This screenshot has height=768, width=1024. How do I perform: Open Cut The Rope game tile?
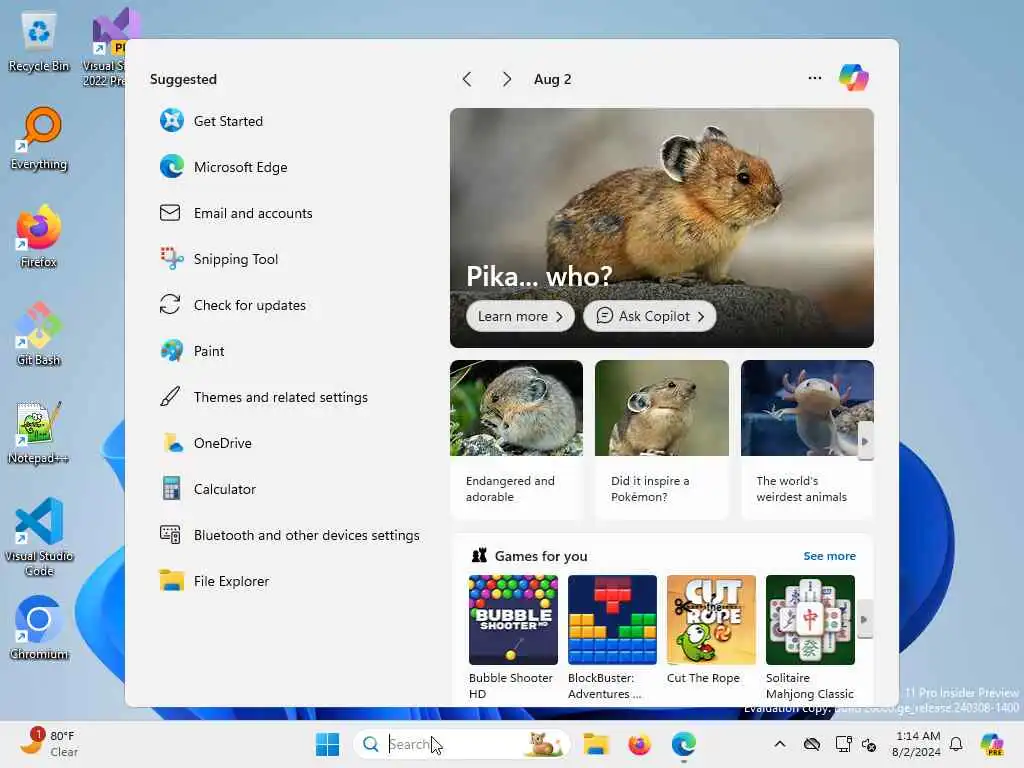711,630
